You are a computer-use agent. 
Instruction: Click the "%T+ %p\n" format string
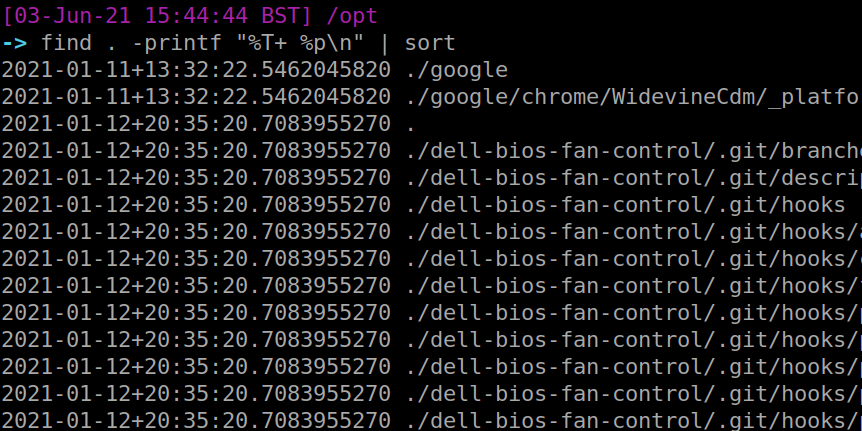tap(296, 43)
